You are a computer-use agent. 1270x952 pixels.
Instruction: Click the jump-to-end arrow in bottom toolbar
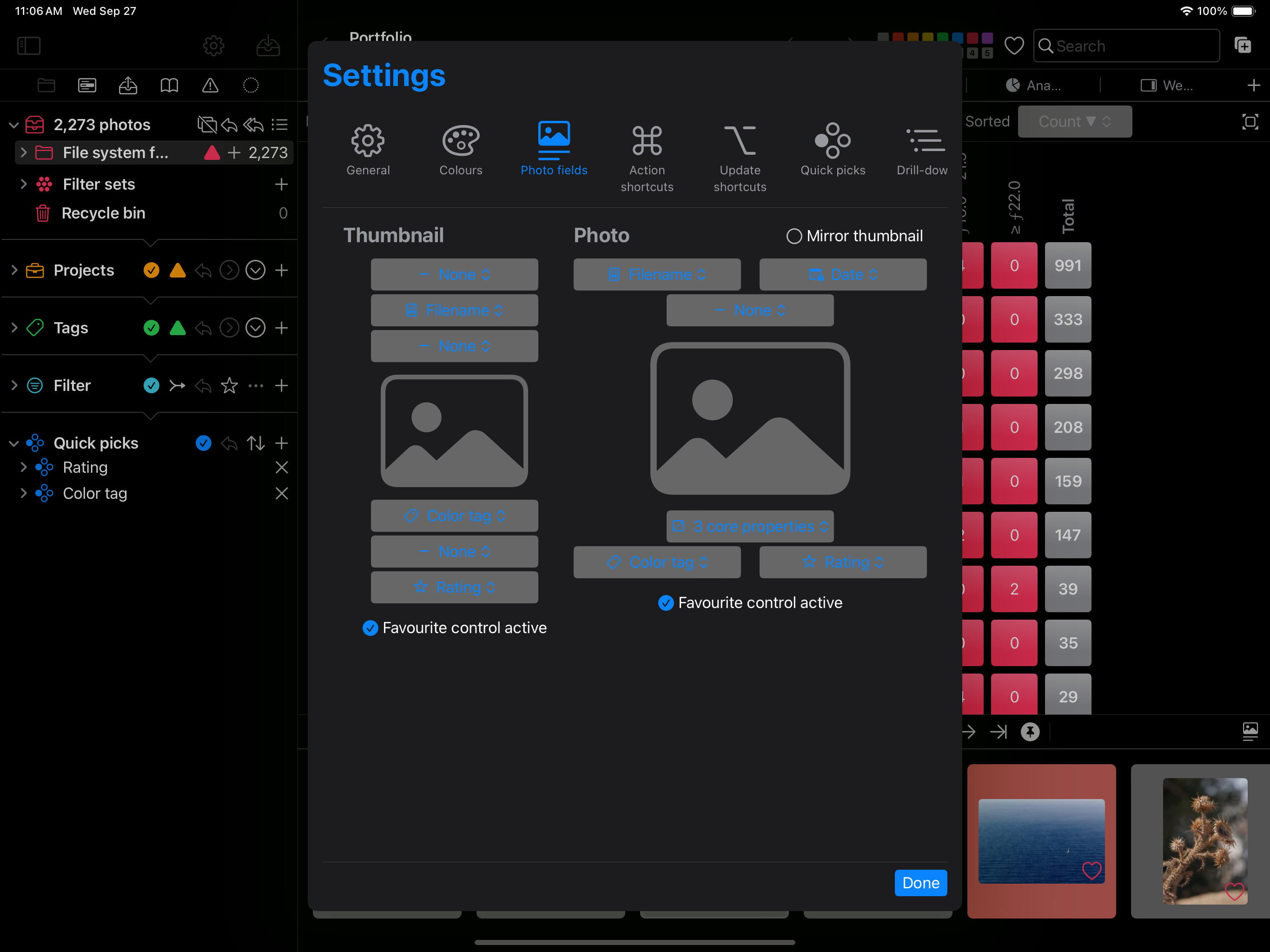point(999,732)
